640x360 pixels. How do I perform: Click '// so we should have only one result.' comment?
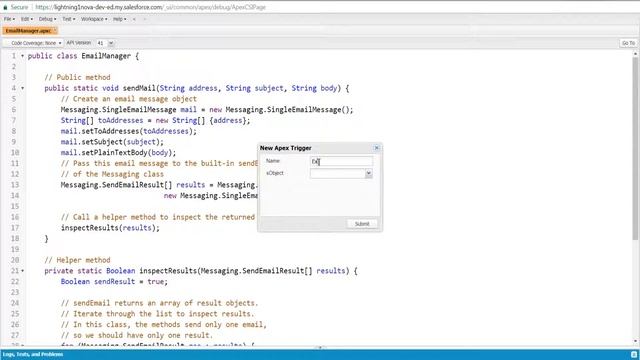pos(137,335)
